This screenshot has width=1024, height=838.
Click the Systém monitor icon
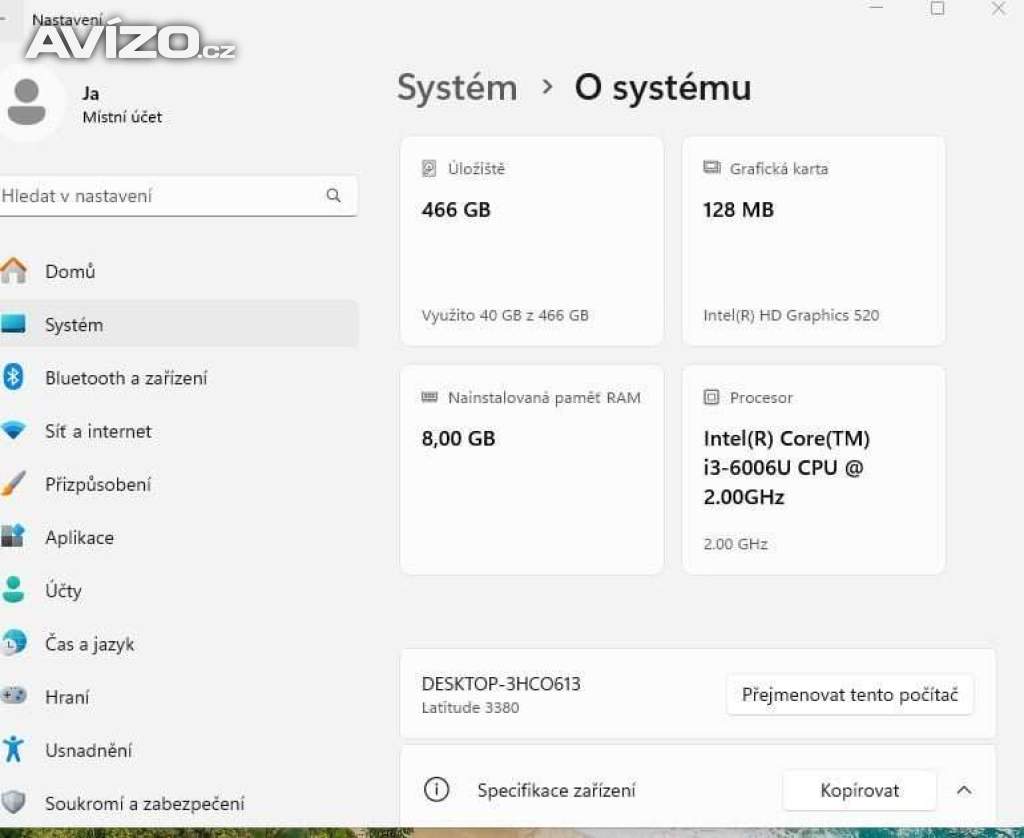click(x=13, y=323)
